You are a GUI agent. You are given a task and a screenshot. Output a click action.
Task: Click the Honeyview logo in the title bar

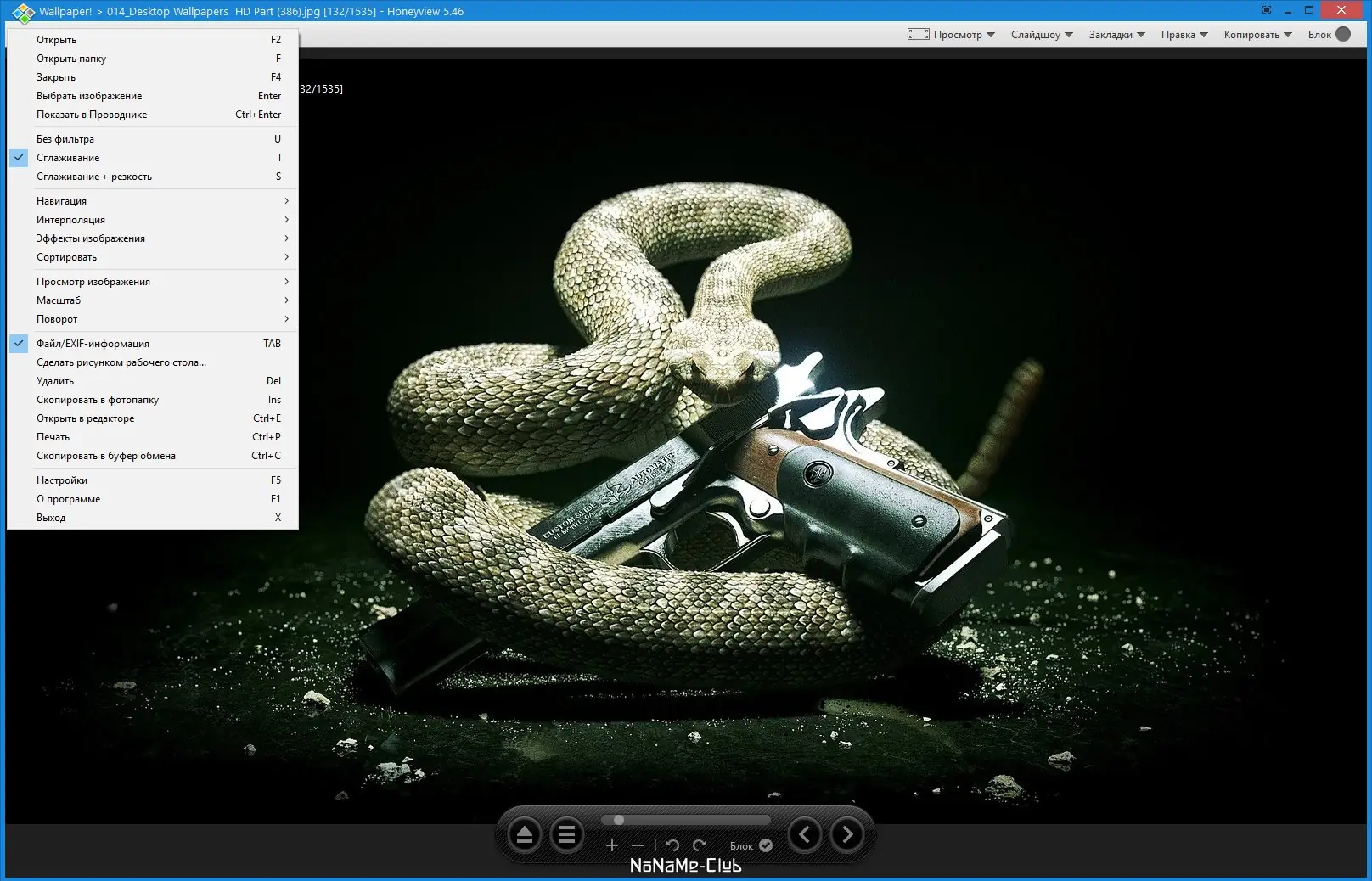pyautogui.click(x=23, y=12)
